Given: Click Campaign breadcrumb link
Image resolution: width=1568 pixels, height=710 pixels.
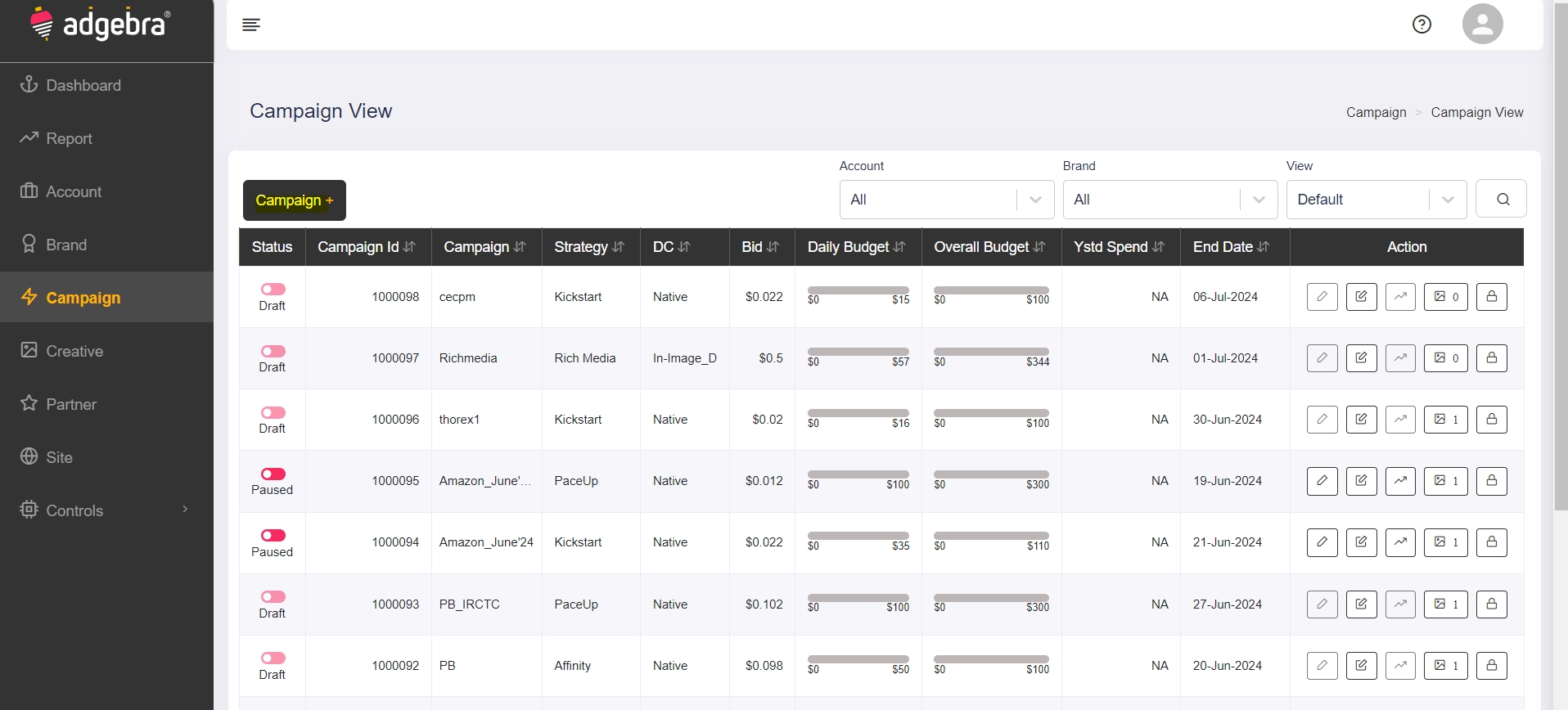Looking at the screenshot, I should tap(1376, 112).
